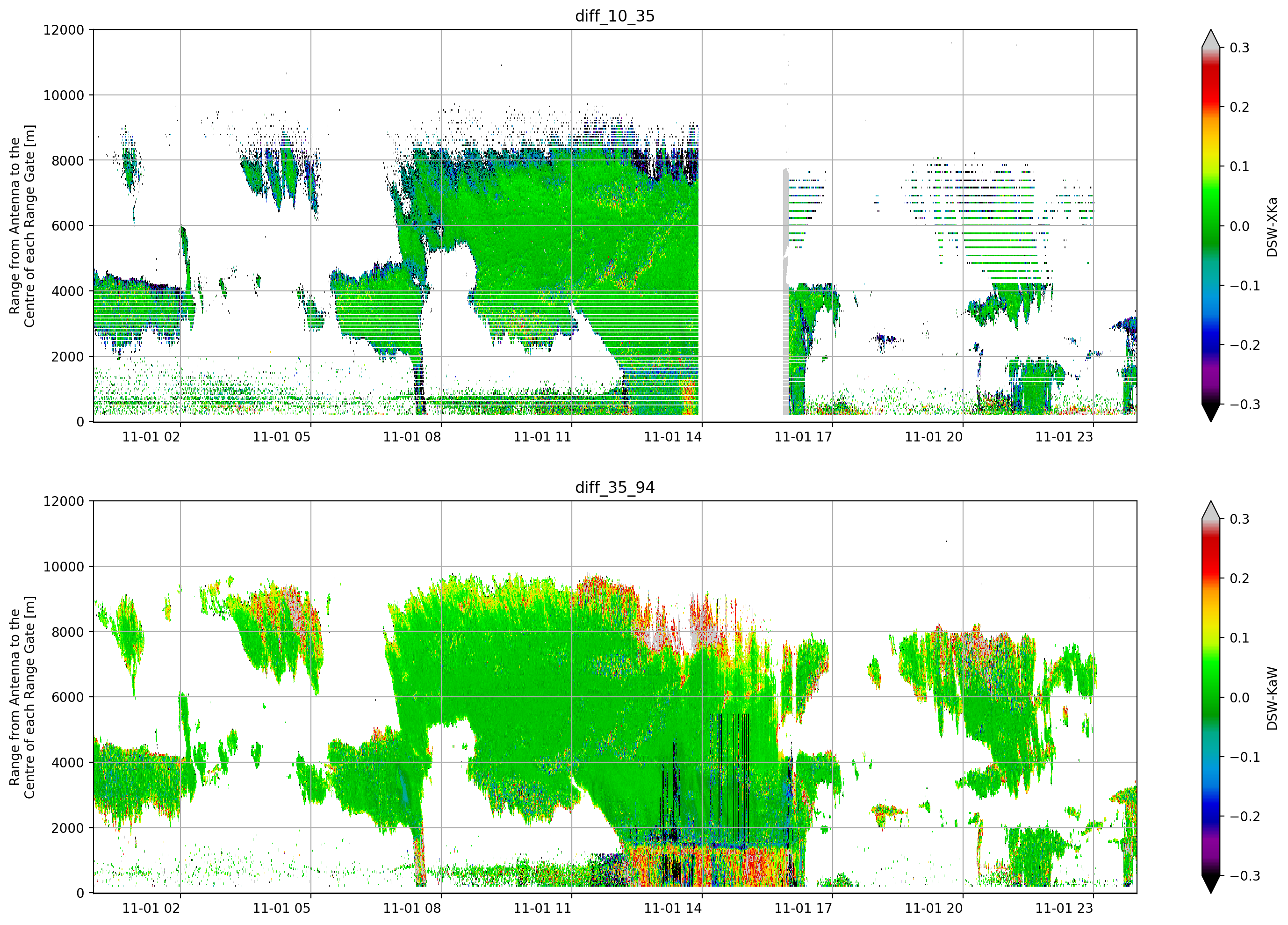Click "11-01 02" tick under diff_10_35 plot
Screen dimensions: 1288x925
[151, 437]
